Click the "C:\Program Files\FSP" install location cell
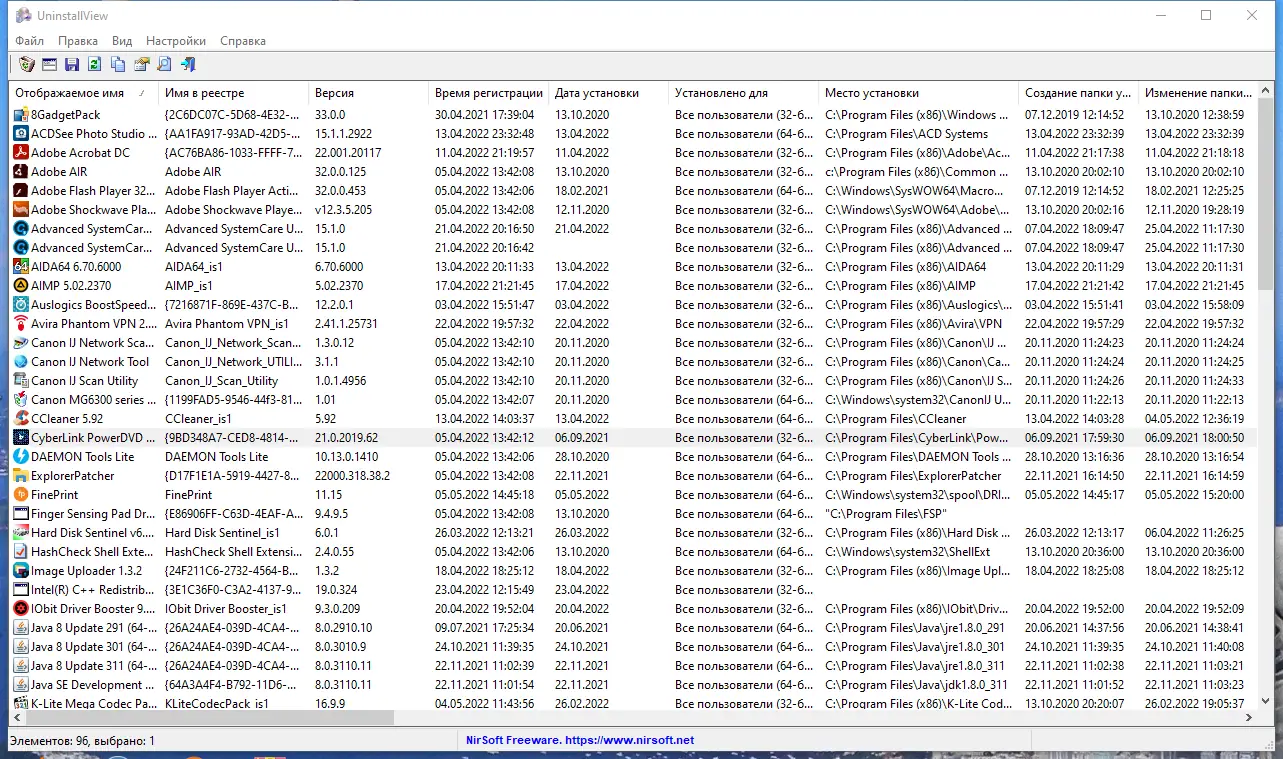Image resolution: width=1283 pixels, height=759 pixels. (884, 514)
